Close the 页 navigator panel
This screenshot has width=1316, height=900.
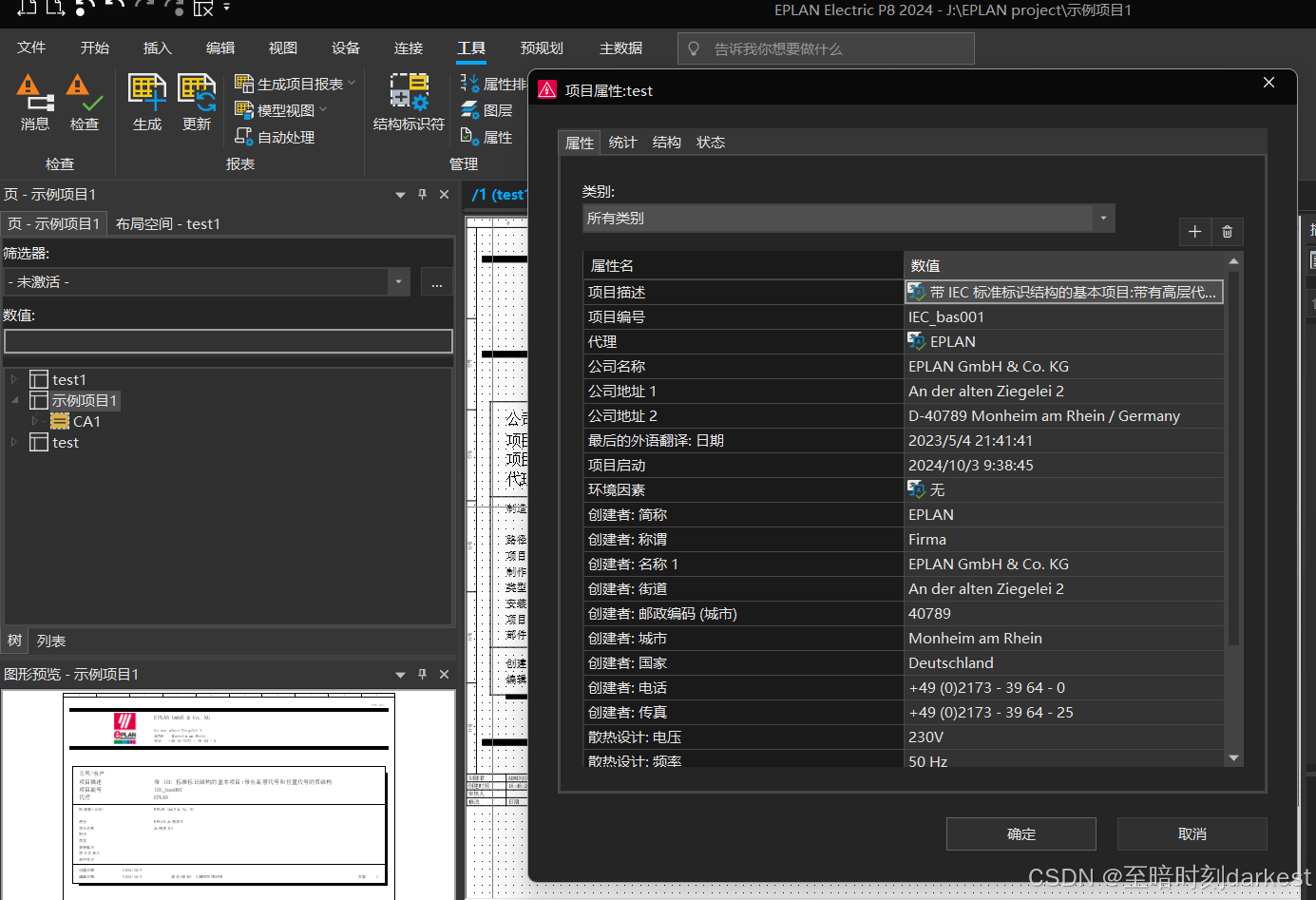pos(444,194)
